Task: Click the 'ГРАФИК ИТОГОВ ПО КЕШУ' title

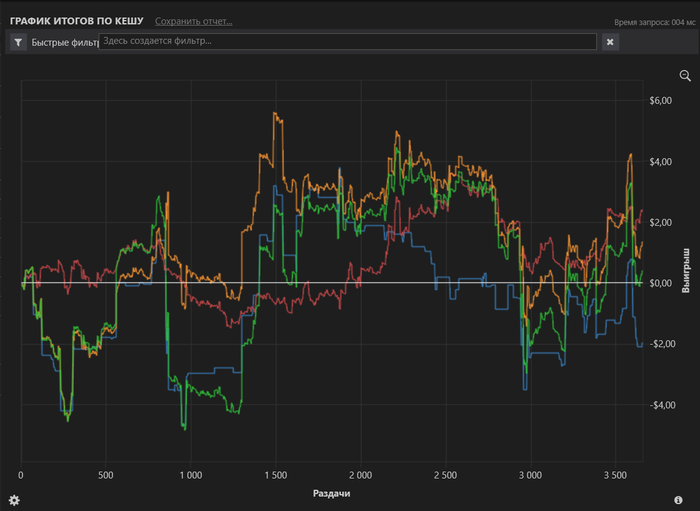Action: (76, 21)
